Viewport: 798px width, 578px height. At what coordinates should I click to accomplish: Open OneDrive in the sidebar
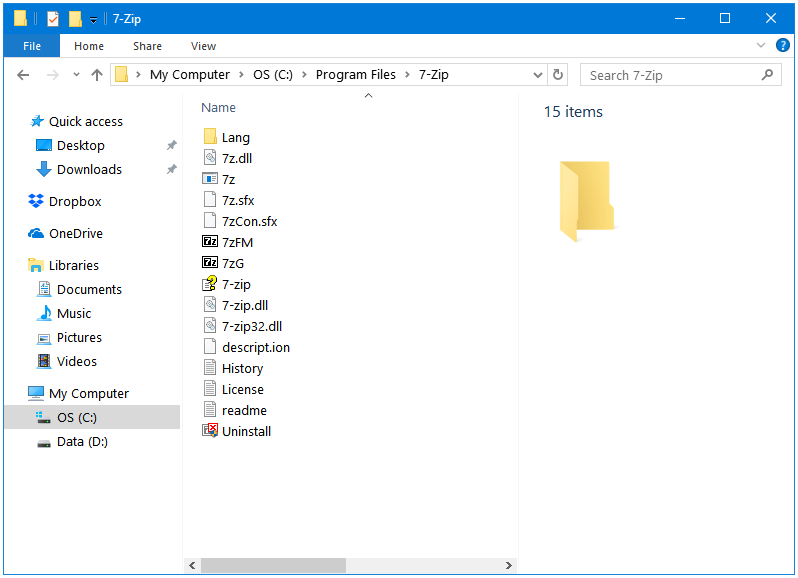[x=66, y=234]
